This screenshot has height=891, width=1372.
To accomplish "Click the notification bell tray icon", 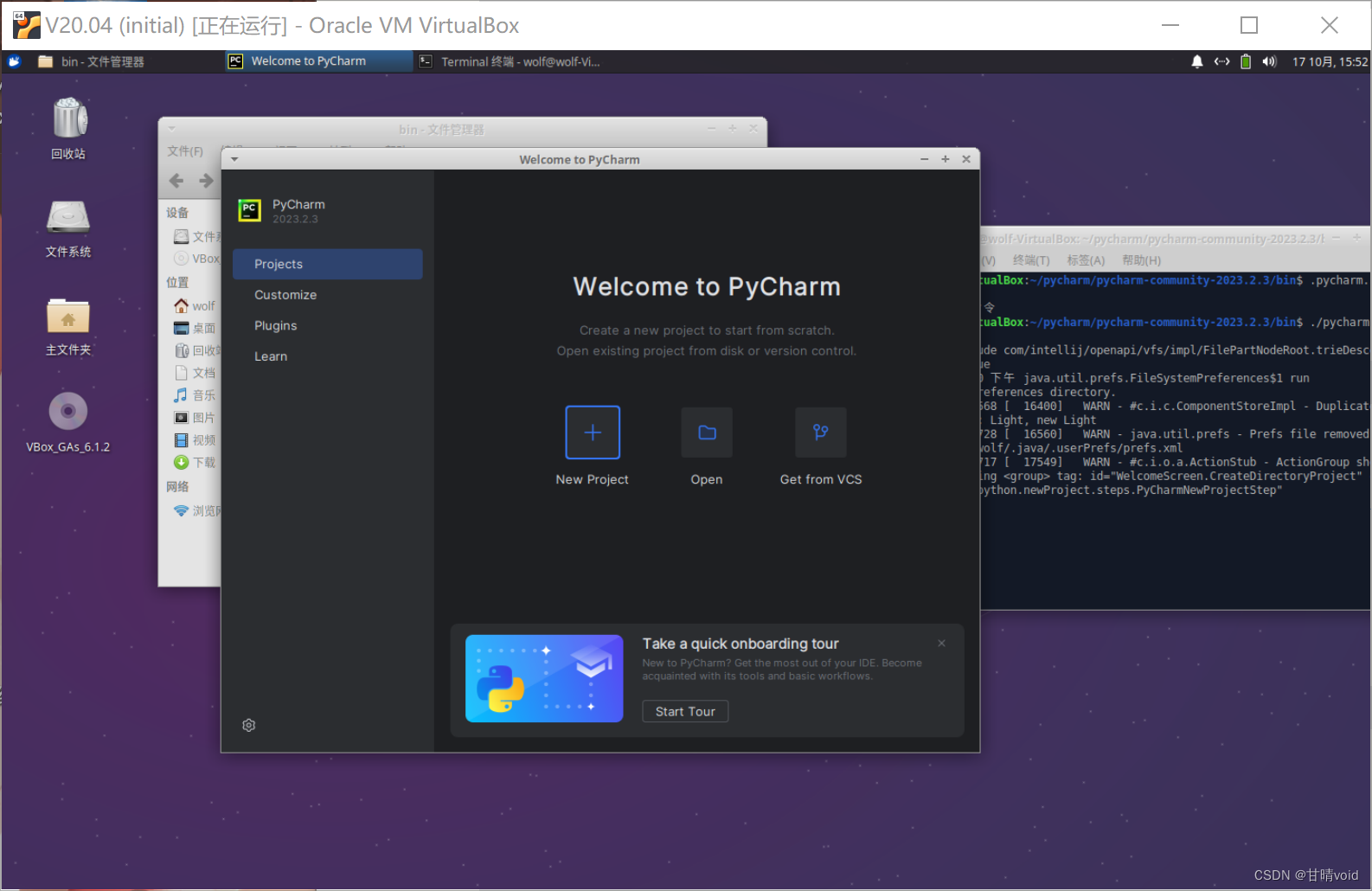I will pos(1197,61).
